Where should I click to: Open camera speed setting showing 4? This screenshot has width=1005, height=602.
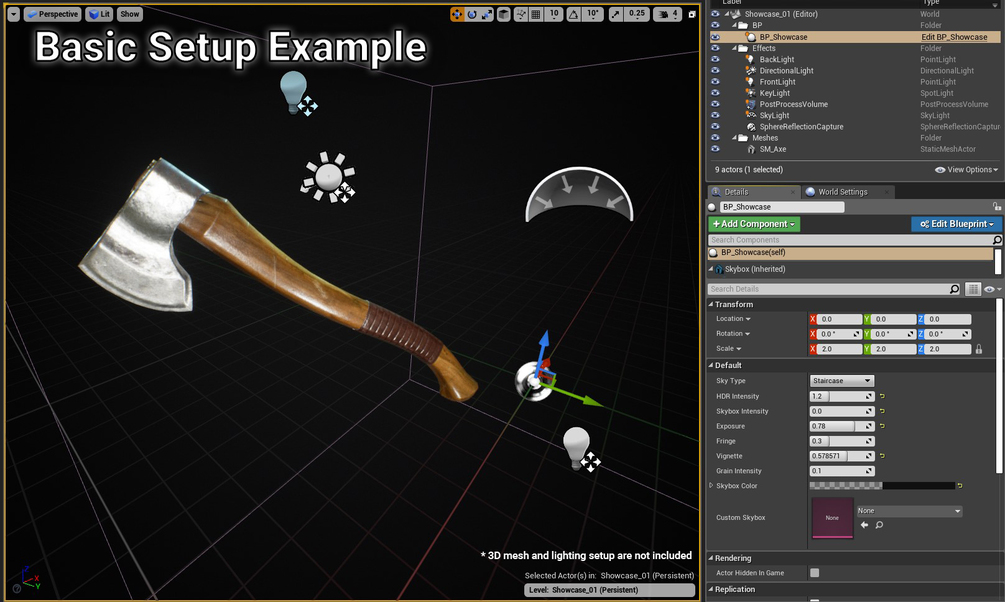click(x=667, y=14)
